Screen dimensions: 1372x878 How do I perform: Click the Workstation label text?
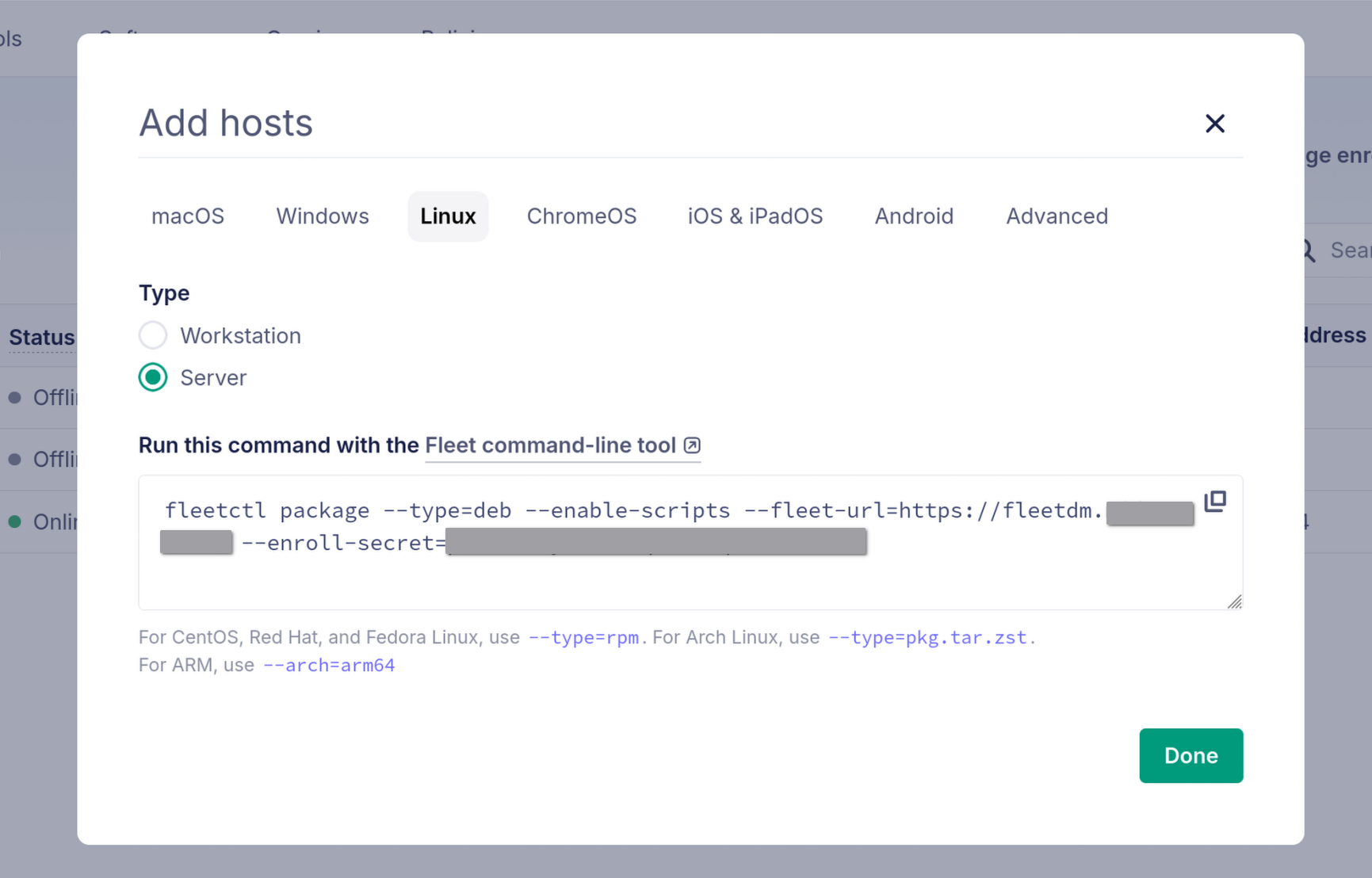(240, 336)
